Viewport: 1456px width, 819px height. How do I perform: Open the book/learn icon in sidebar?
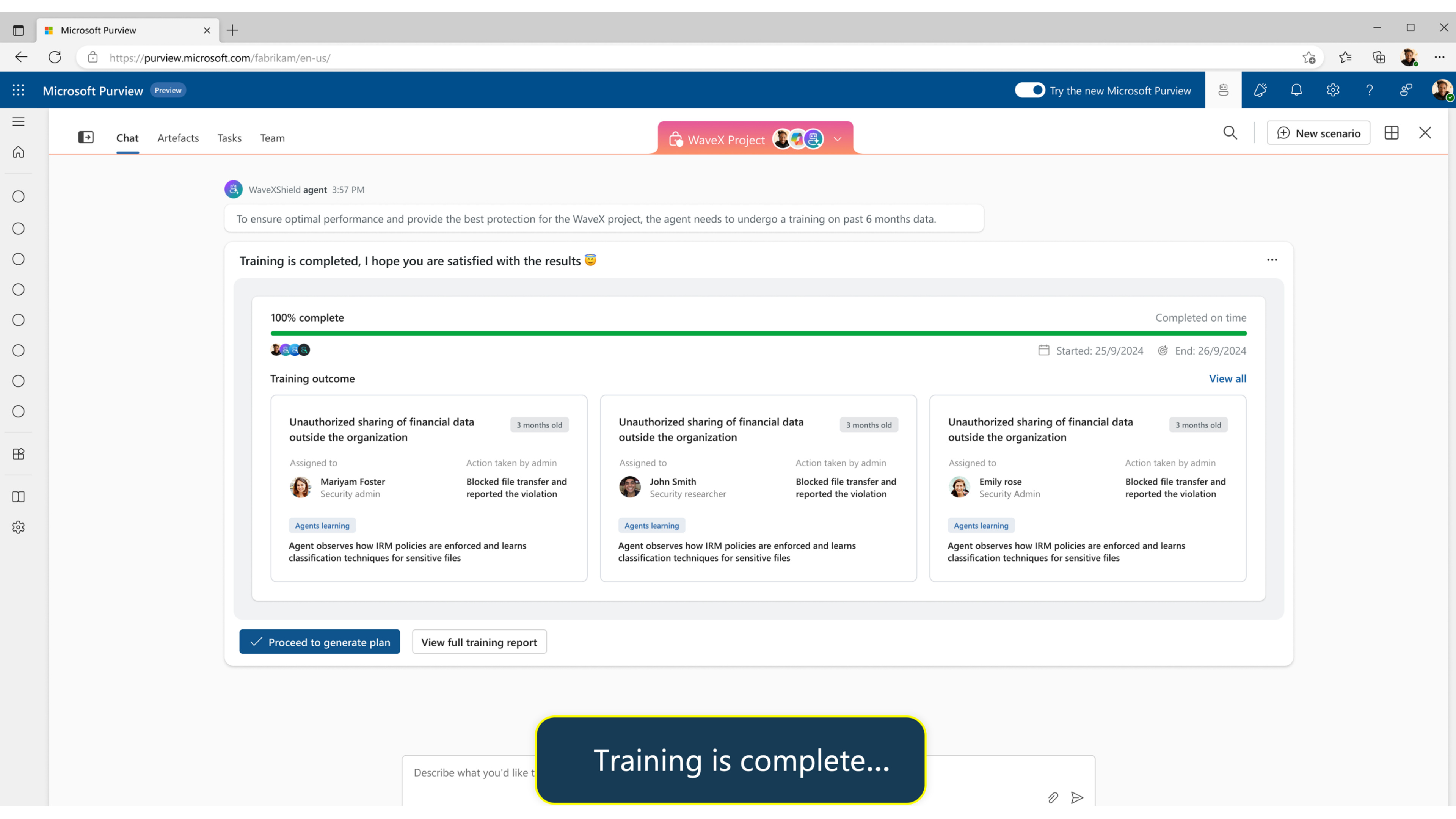coord(18,497)
